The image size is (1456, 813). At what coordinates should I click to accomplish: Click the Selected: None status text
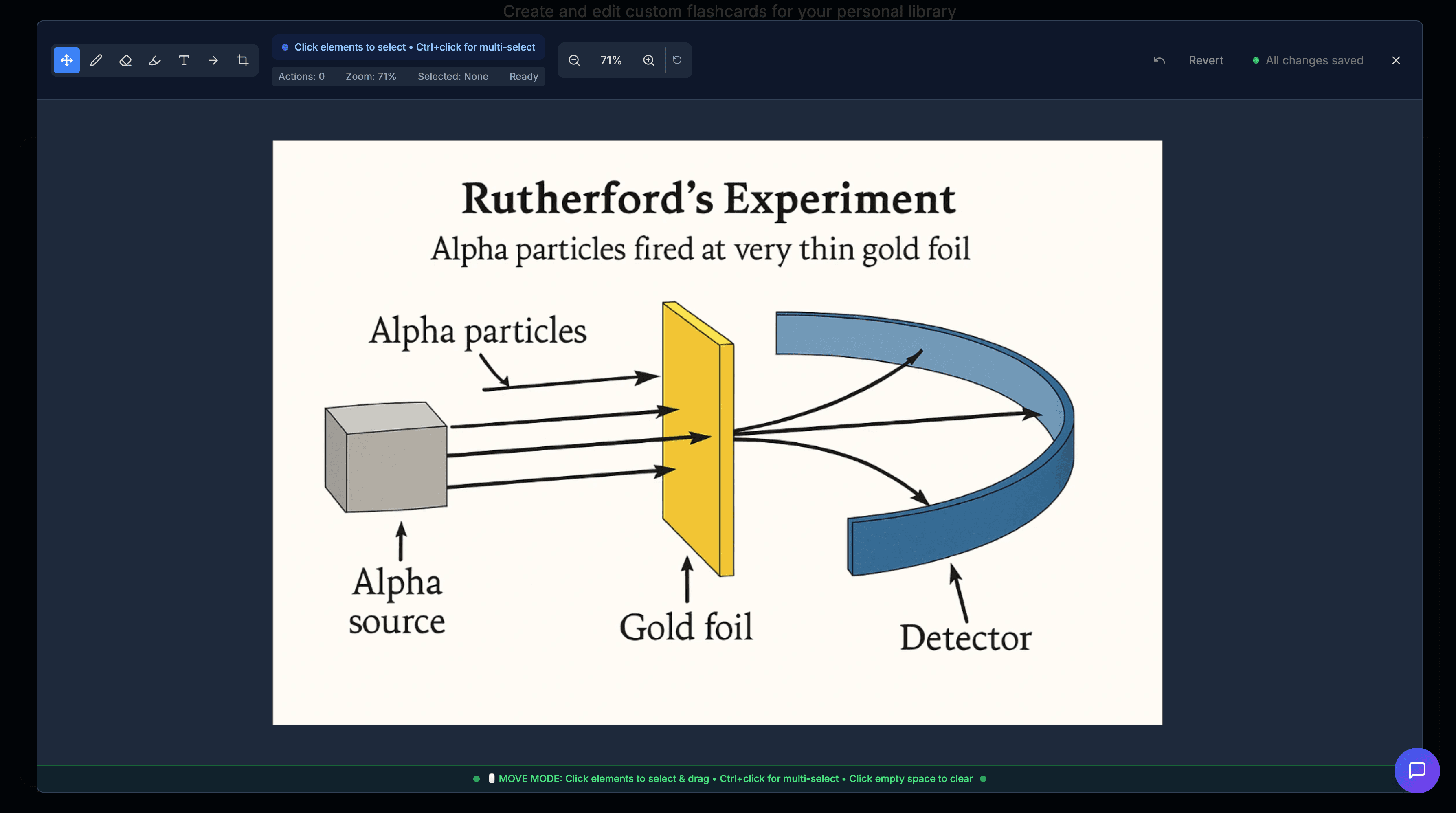(453, 76)
